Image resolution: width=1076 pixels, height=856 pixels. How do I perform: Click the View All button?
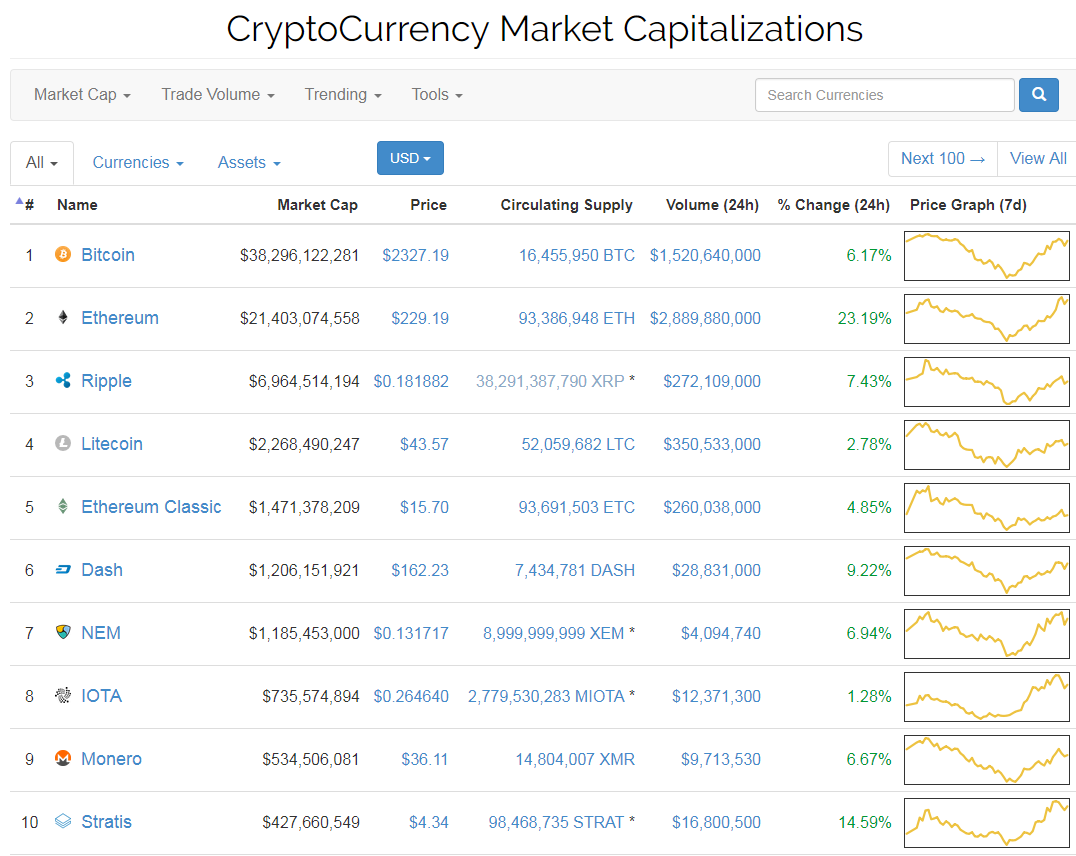tap(1038, 159)
